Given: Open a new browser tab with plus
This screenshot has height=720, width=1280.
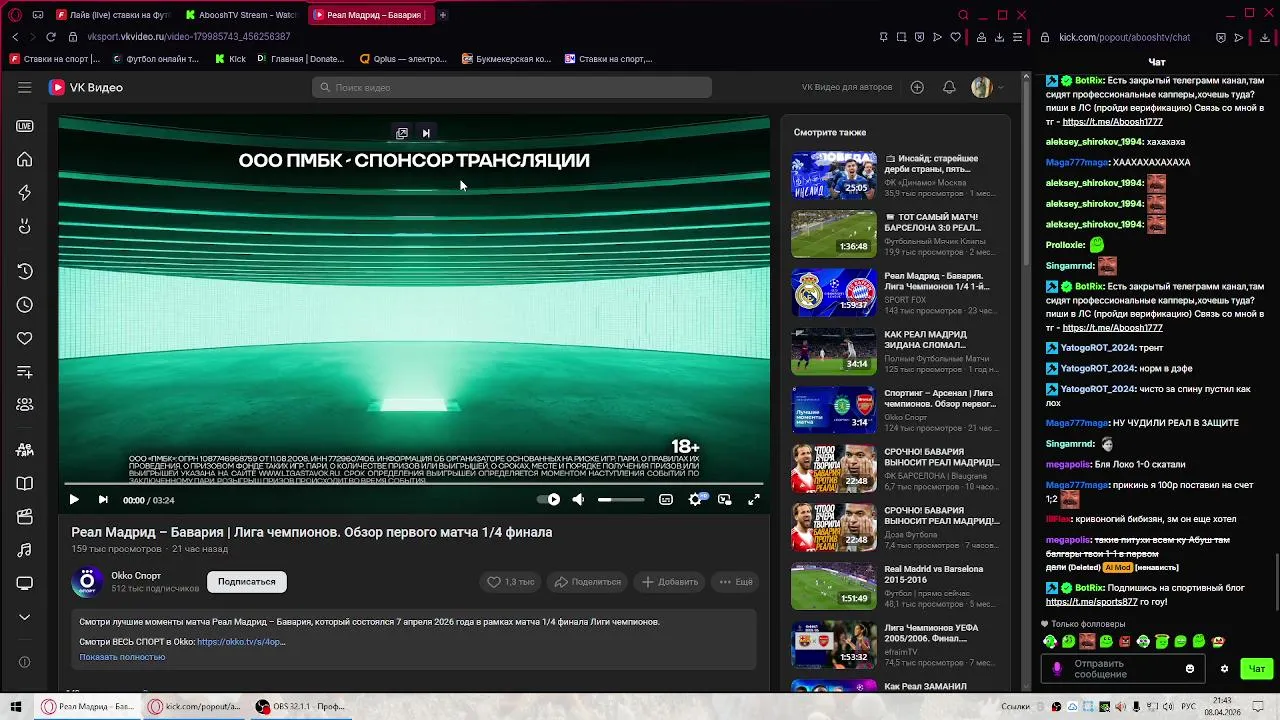Looking at the screenshot, I should (x=443, y=15).
